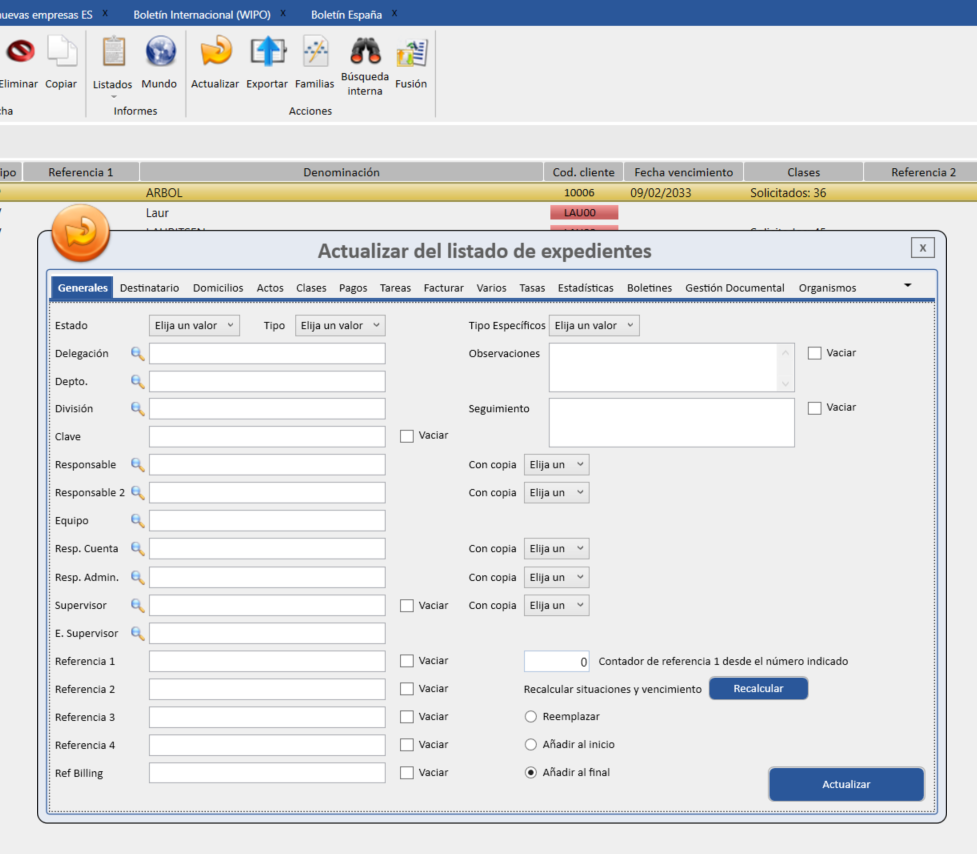Open the Mundo globe report
Viewport: 977px width, 854px height.
160,52
